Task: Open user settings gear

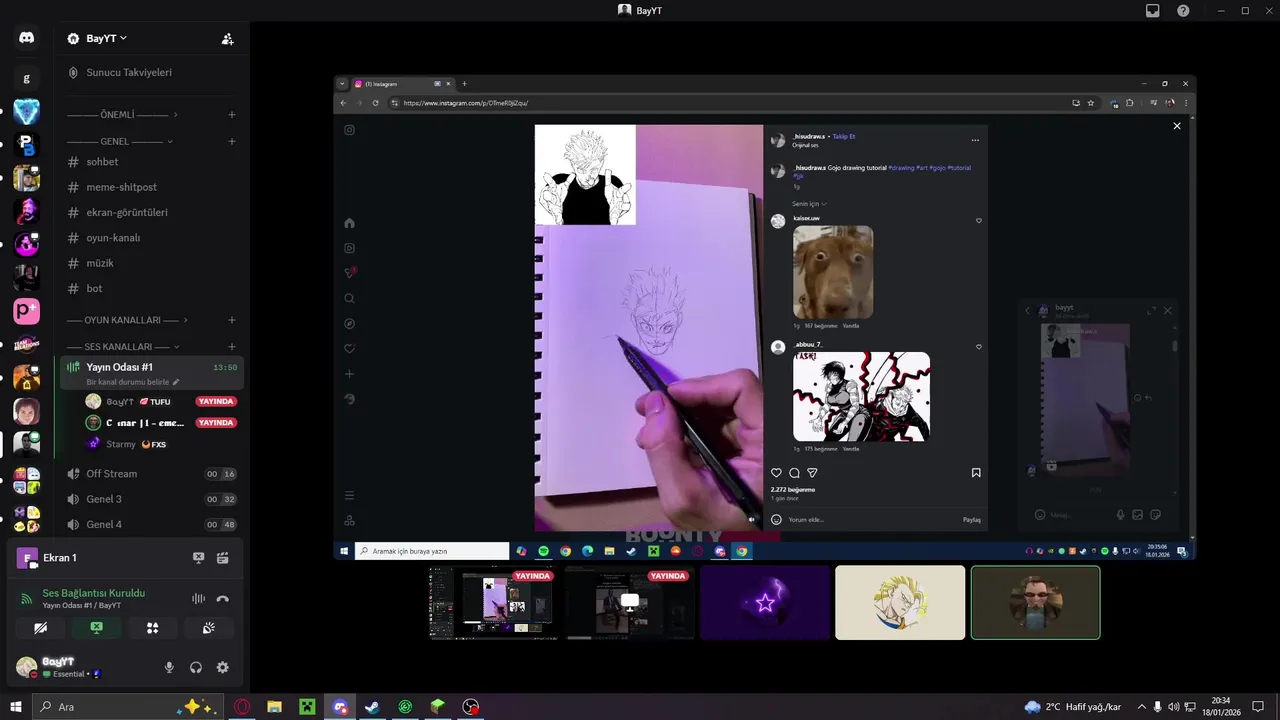Action: click(x=223, y=668)
